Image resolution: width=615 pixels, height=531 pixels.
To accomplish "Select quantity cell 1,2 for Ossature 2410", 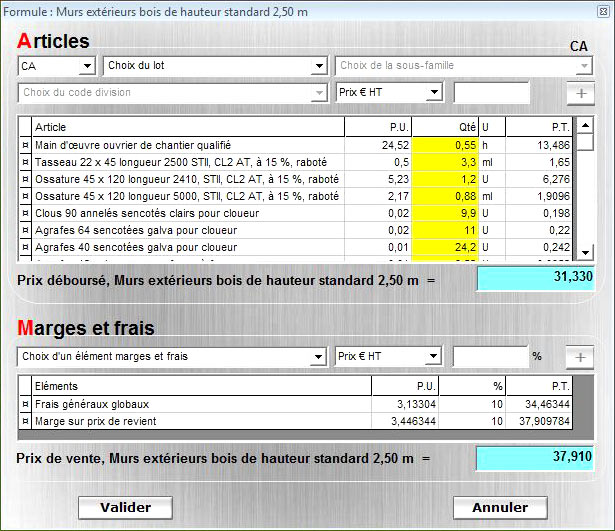I will tap(445, 179).
